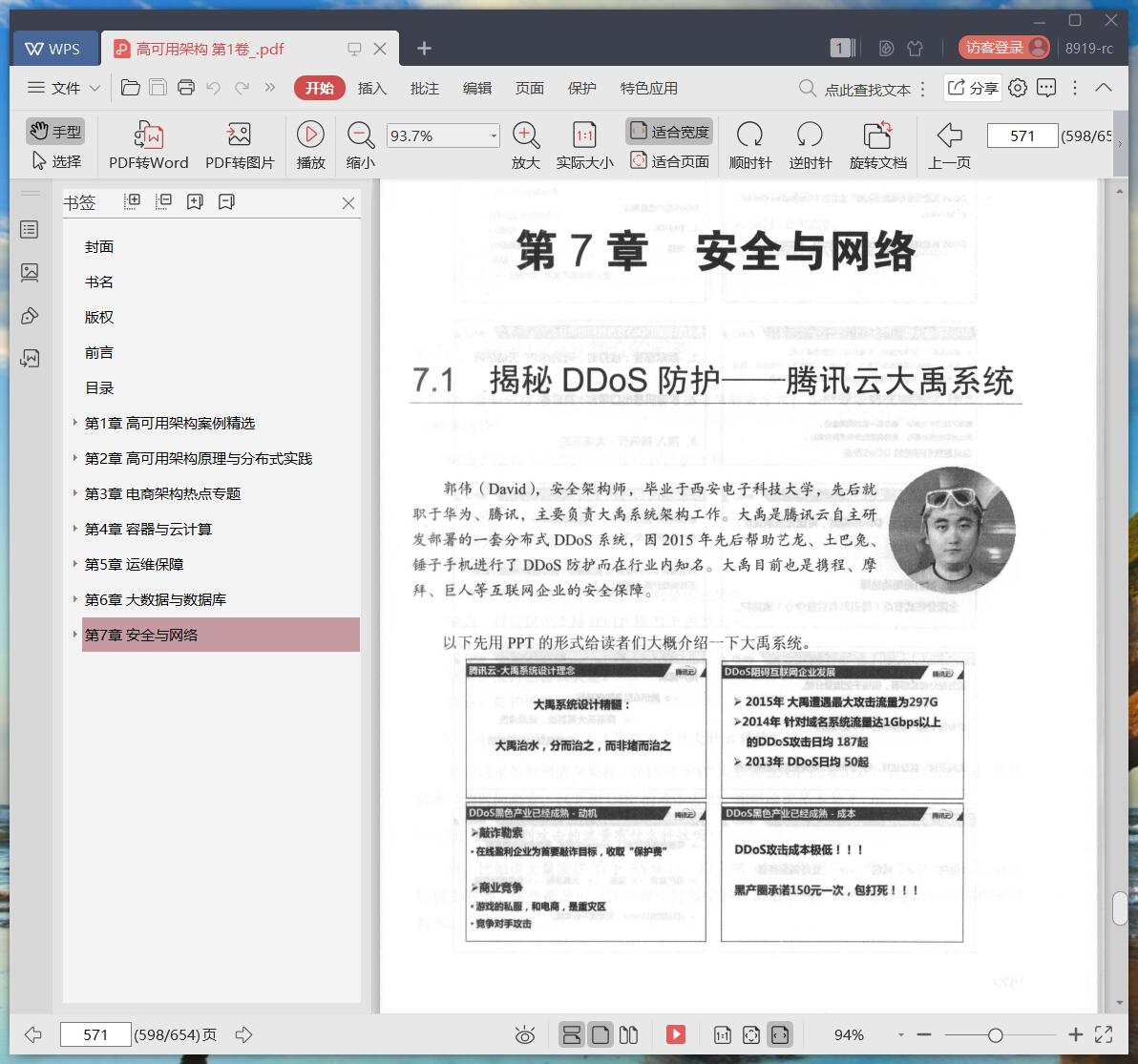Toggle actual size 1:1 in status bar
This screenshot has width=1138, height=1064.
click(722, 1034)
